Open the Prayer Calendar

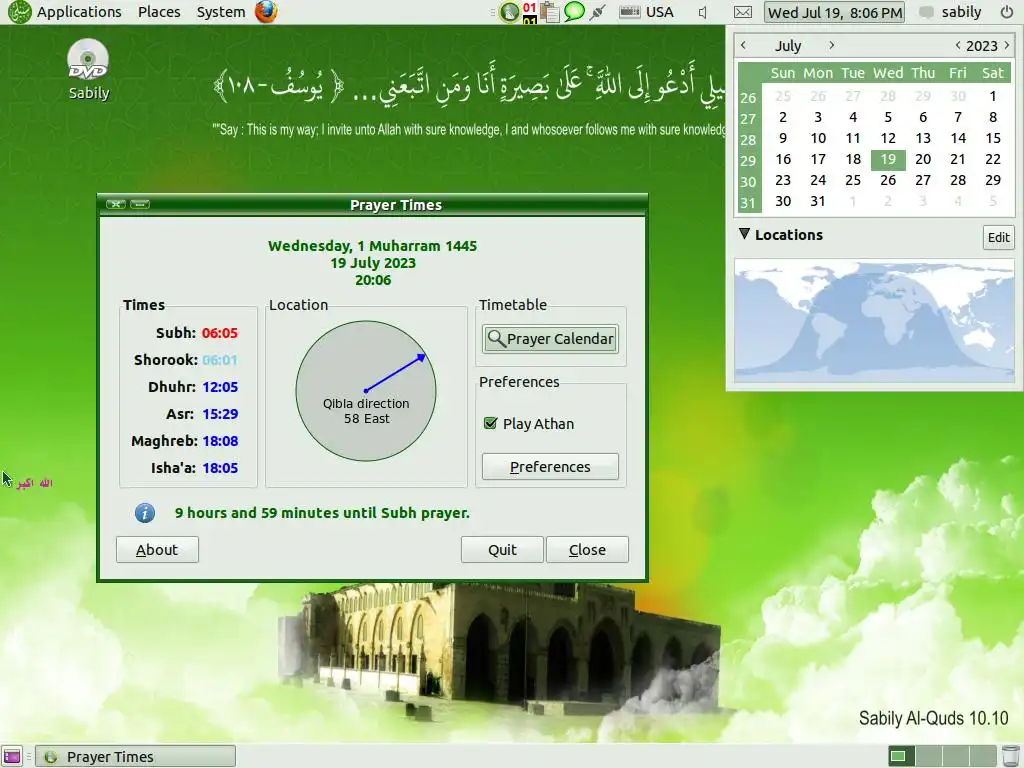coord(551,339)
